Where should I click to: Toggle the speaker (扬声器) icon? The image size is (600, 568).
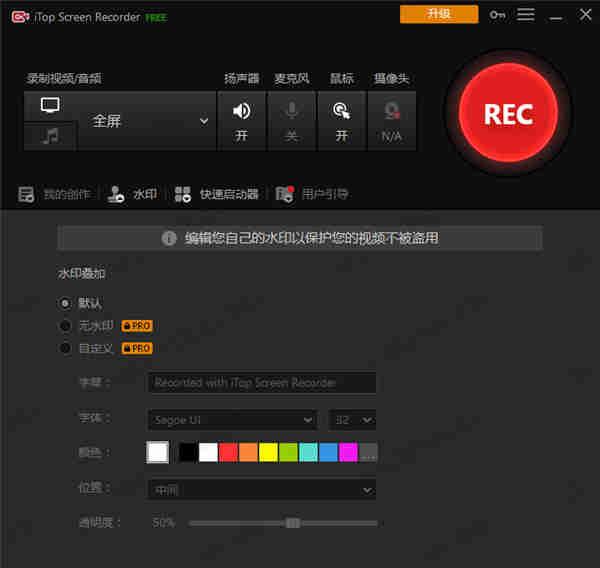(241, 112)
